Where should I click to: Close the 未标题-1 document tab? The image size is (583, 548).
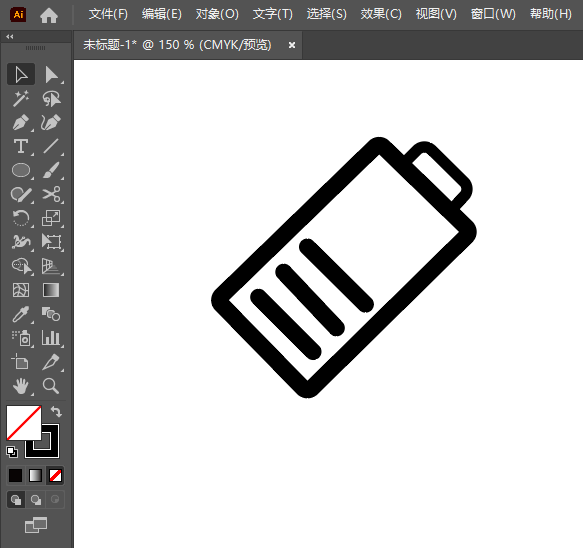coord(292,45)
